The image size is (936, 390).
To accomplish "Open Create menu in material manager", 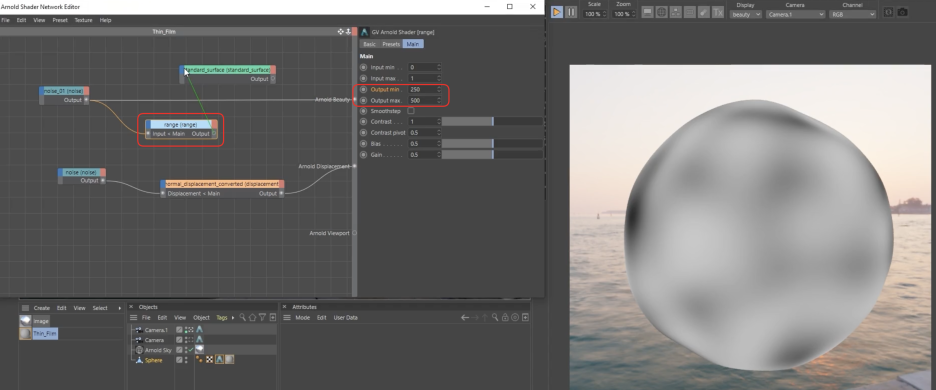I will pos(42,308).
